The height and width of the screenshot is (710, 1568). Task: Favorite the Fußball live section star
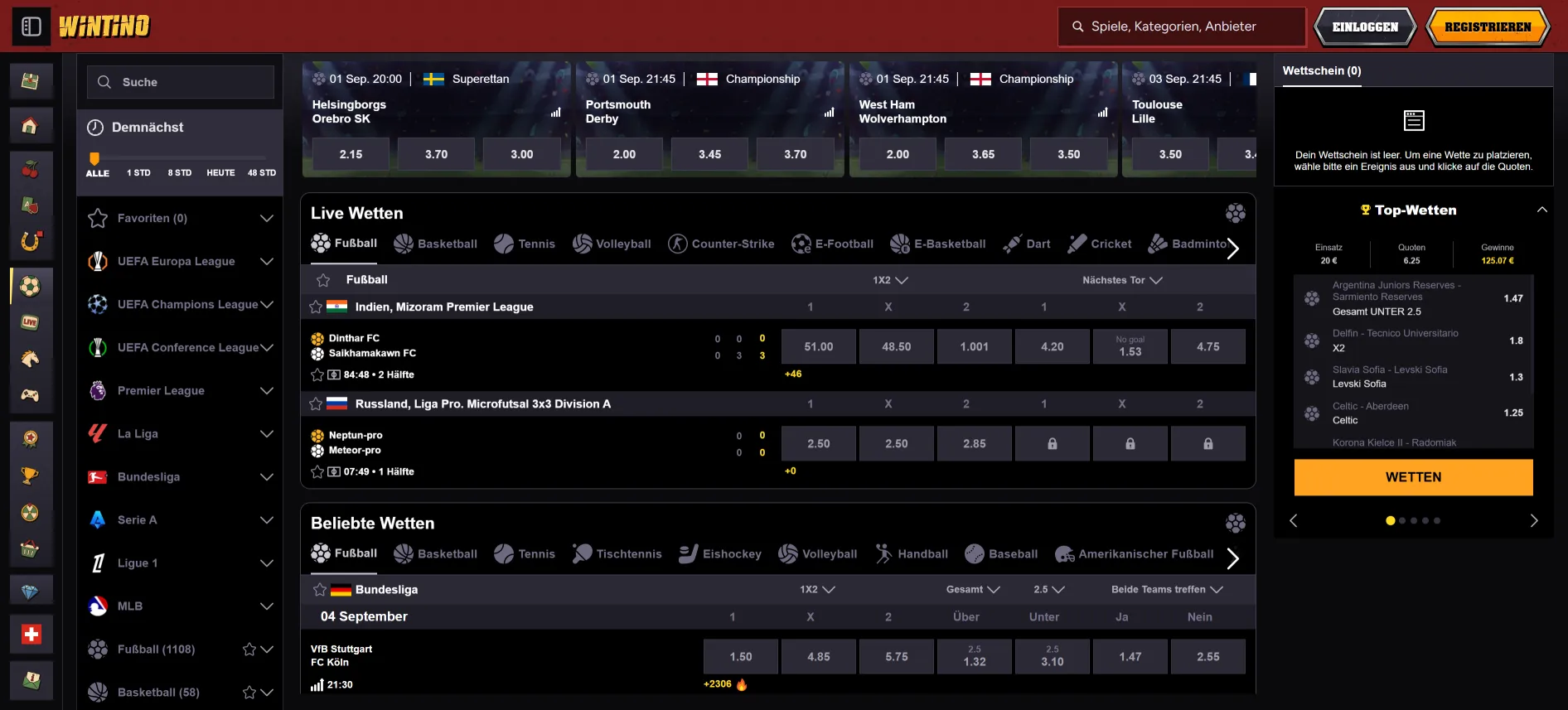(323, 280)
